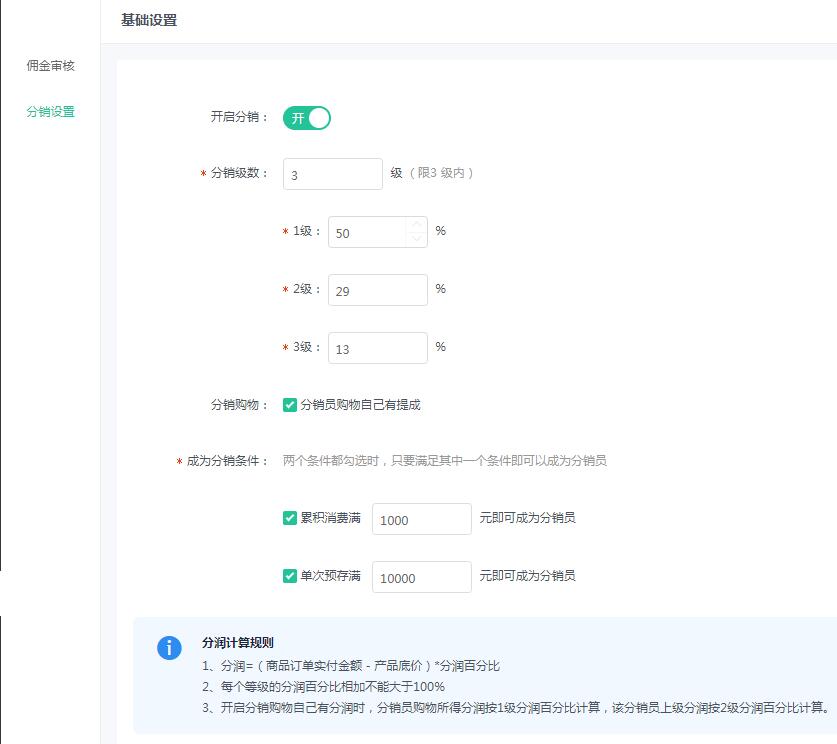Click the 2级 percentage input showing 29
Screen dimensions: 837x744
tap(377, 290)
